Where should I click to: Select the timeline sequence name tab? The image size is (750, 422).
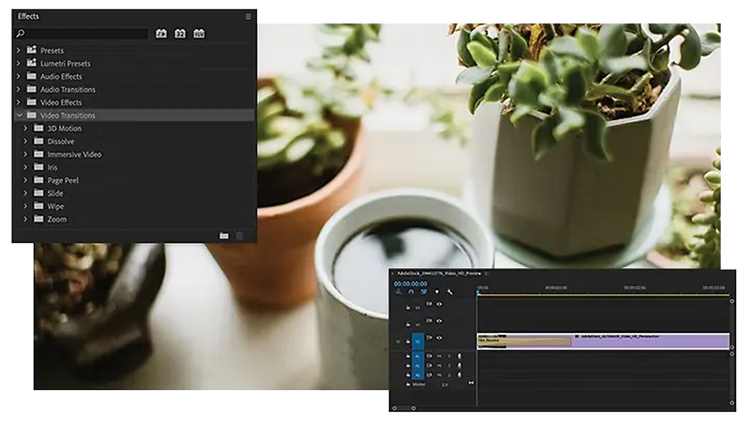pyautogui.click(x=440, y=273)
